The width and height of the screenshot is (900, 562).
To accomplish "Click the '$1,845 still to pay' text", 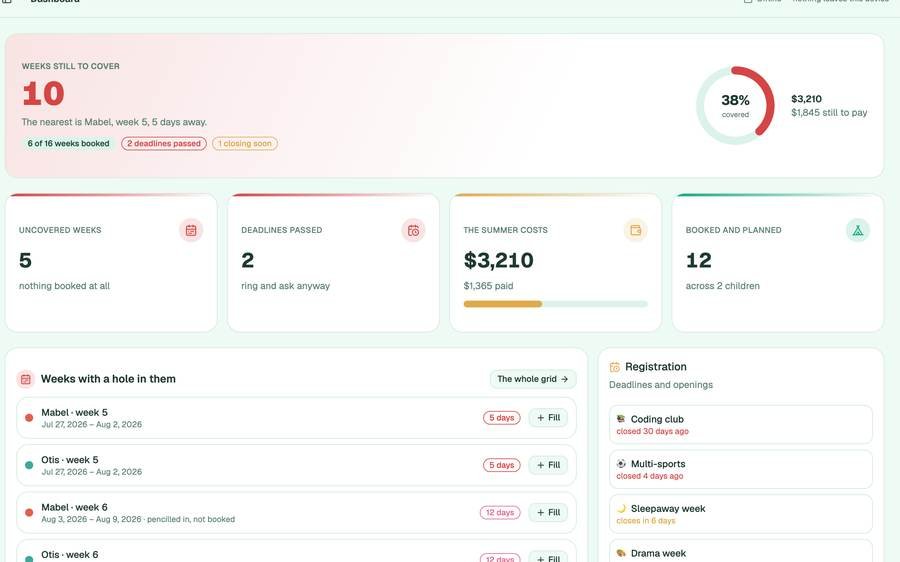I will click(x=829, y=113).
